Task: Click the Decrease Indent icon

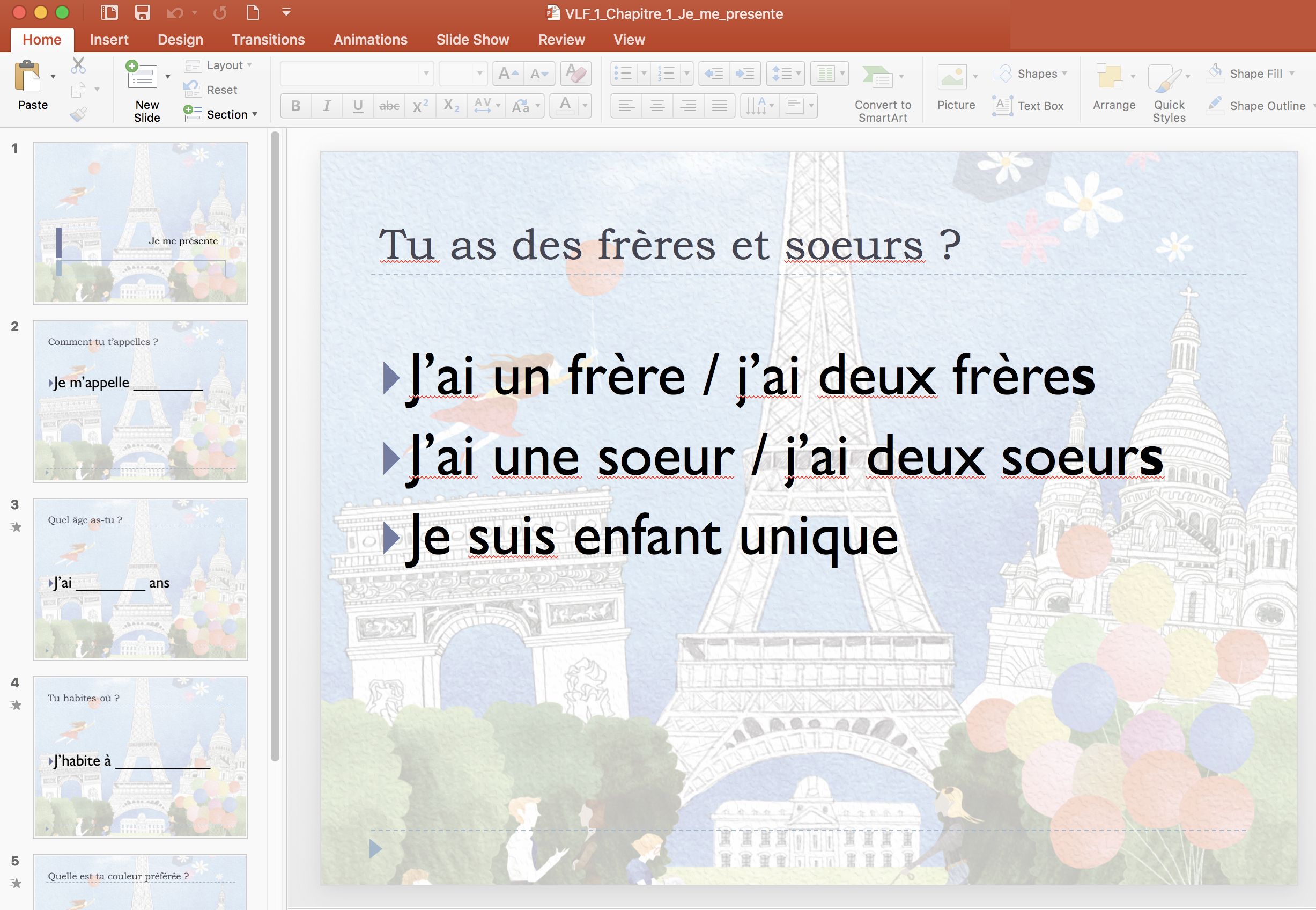Action: point(714,74)
